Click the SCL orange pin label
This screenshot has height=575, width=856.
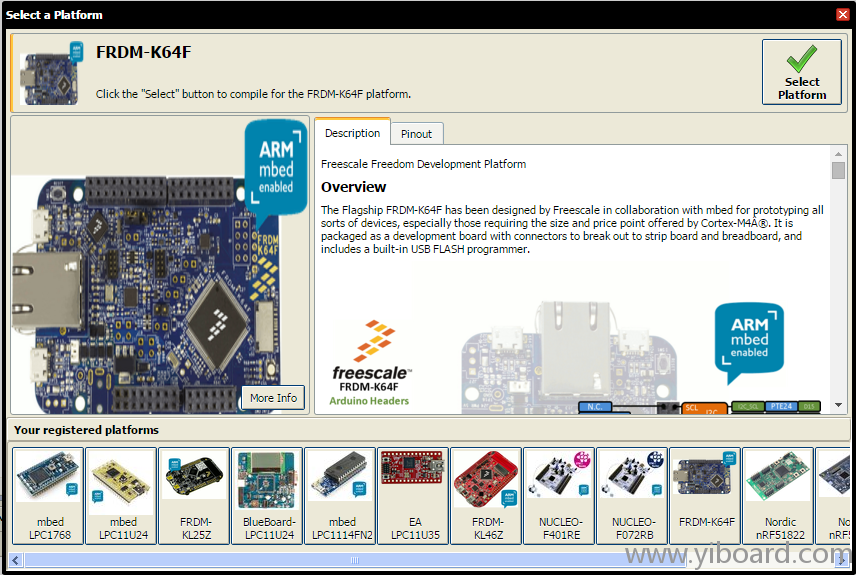[704, 408]
